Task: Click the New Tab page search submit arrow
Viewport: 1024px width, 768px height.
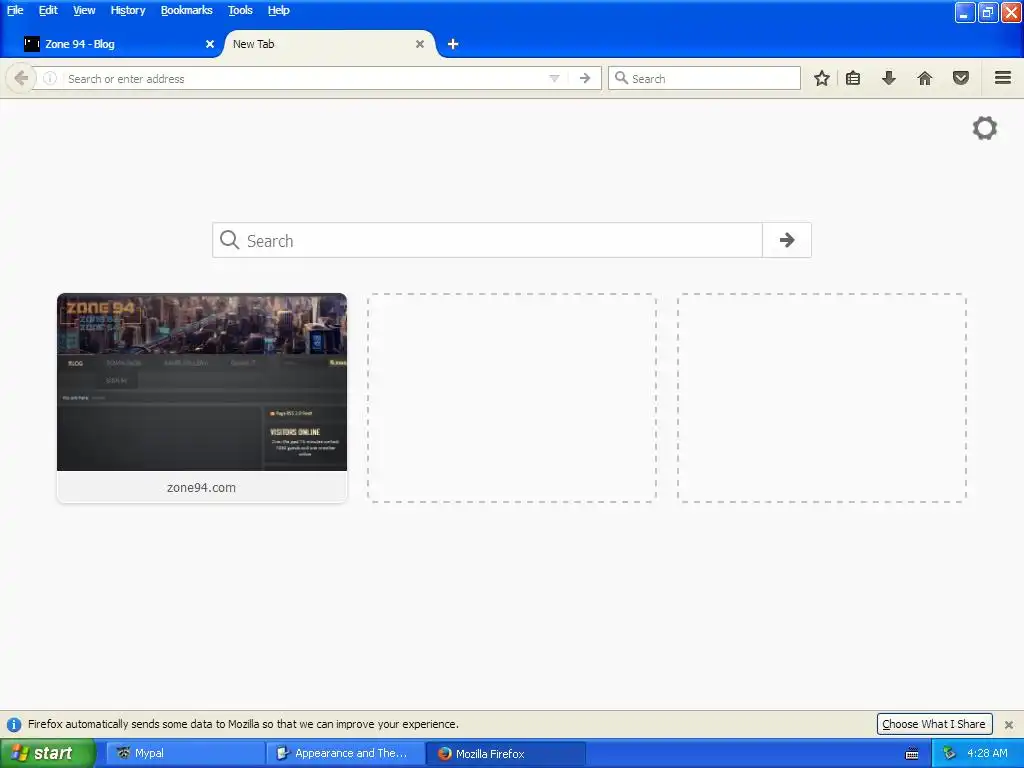Action: click(787, 240)
